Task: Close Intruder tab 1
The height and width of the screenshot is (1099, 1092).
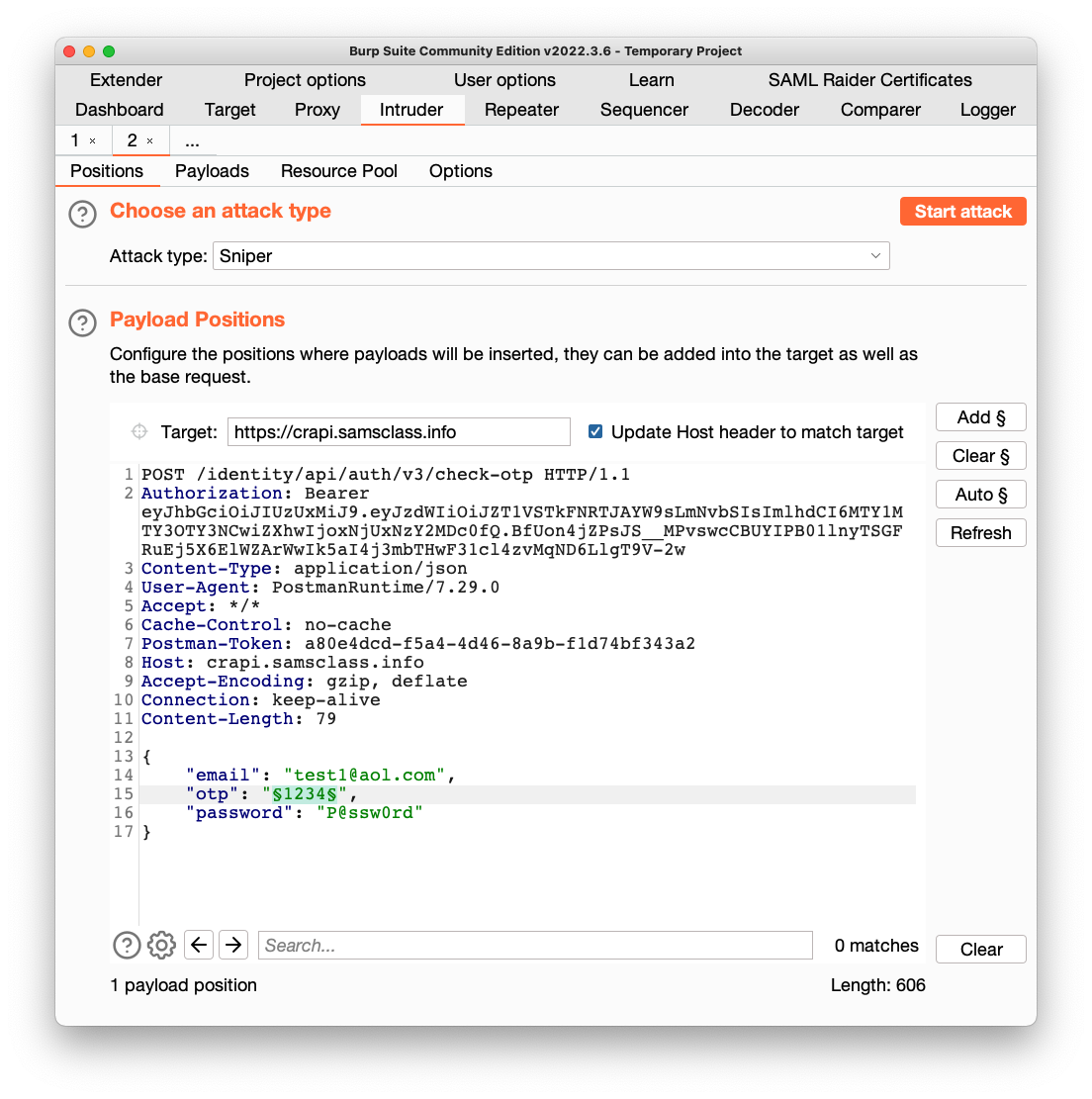Action: pos(93,140)
